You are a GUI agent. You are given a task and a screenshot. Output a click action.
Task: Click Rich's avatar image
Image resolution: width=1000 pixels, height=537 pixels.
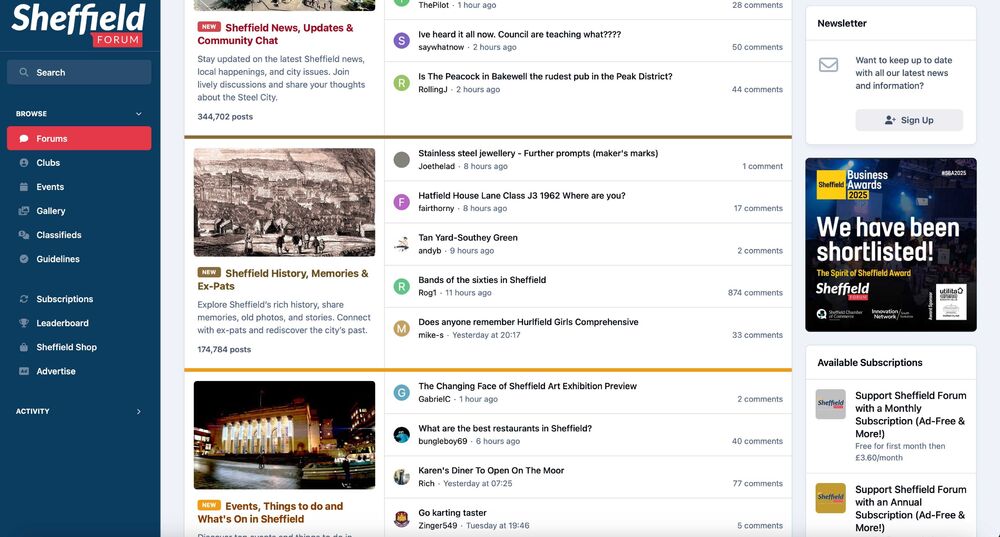[401, 477]
